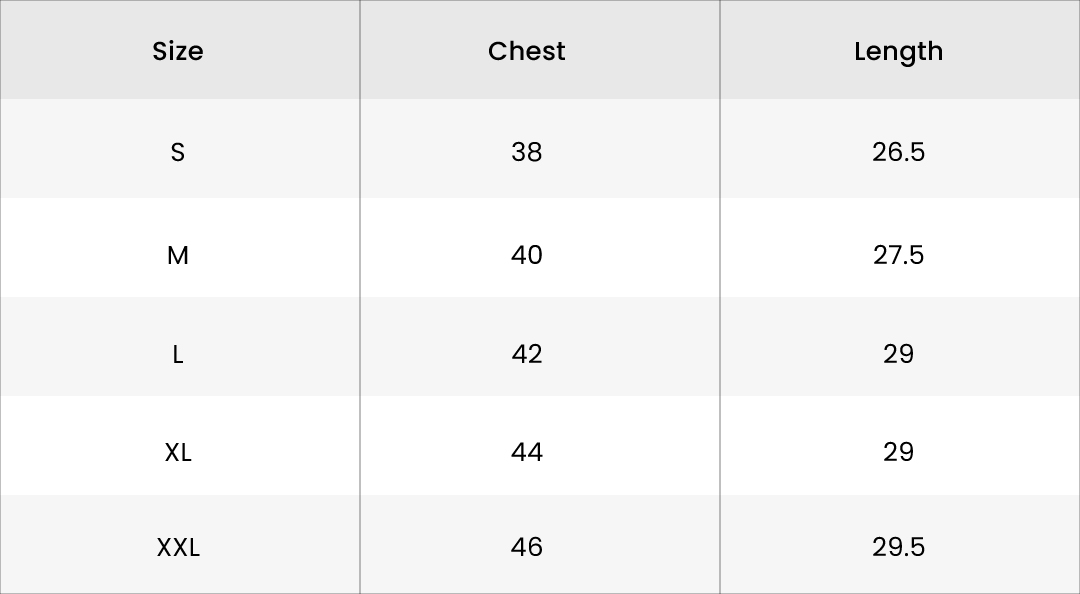The height and width of the screenshot is (594, 1080).
Task: Click chest value 38
Action: point(527,152)
